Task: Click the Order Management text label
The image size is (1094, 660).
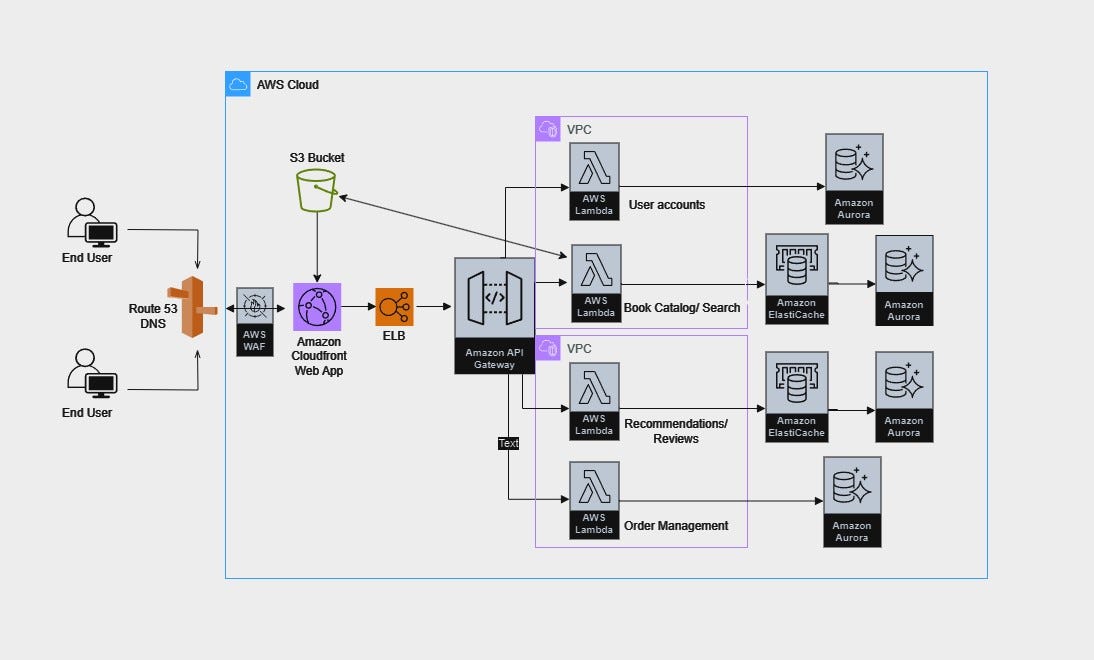Action: [x=675, y=525]
